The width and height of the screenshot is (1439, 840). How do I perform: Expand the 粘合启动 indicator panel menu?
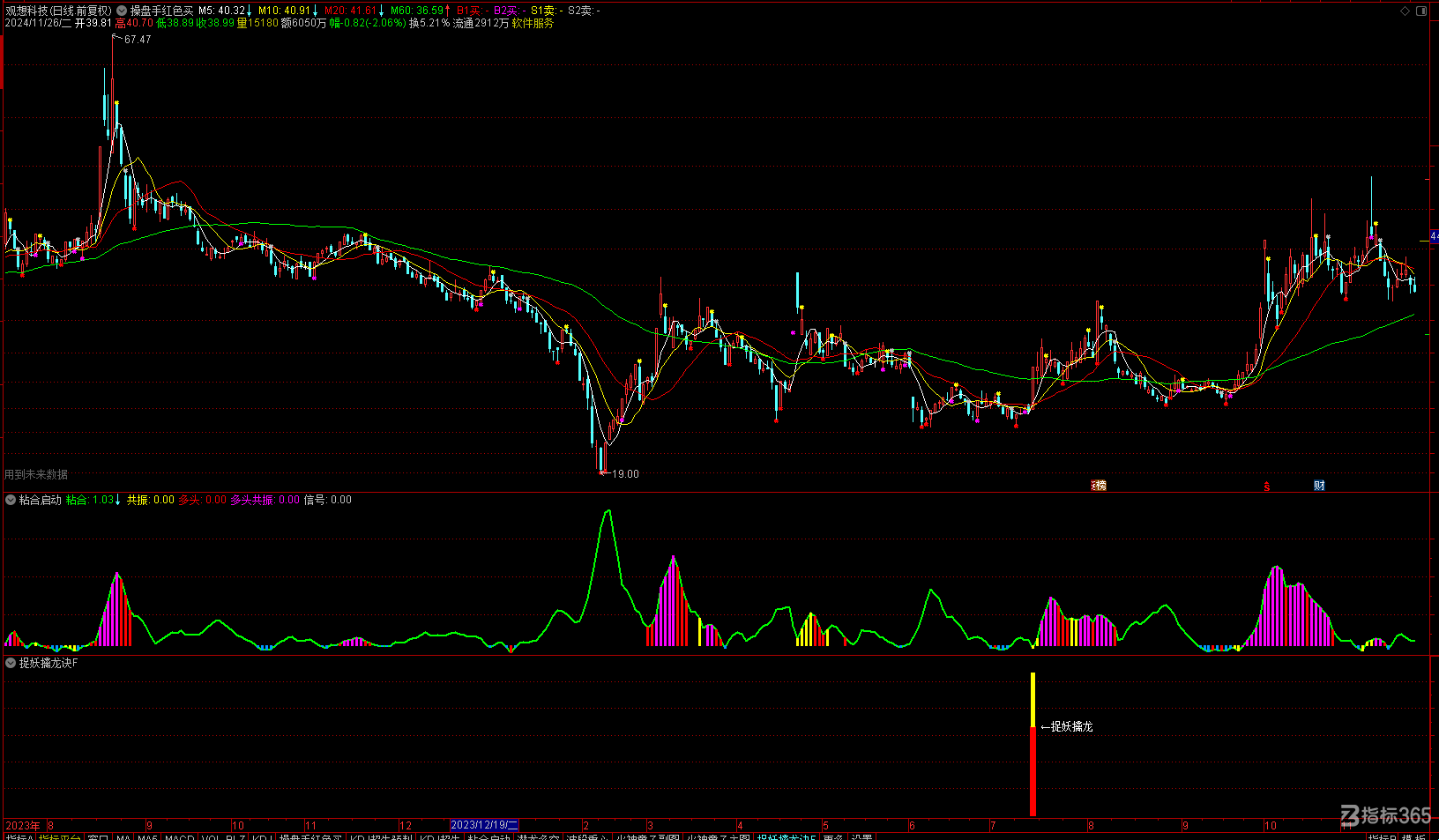tap(11, 500)
